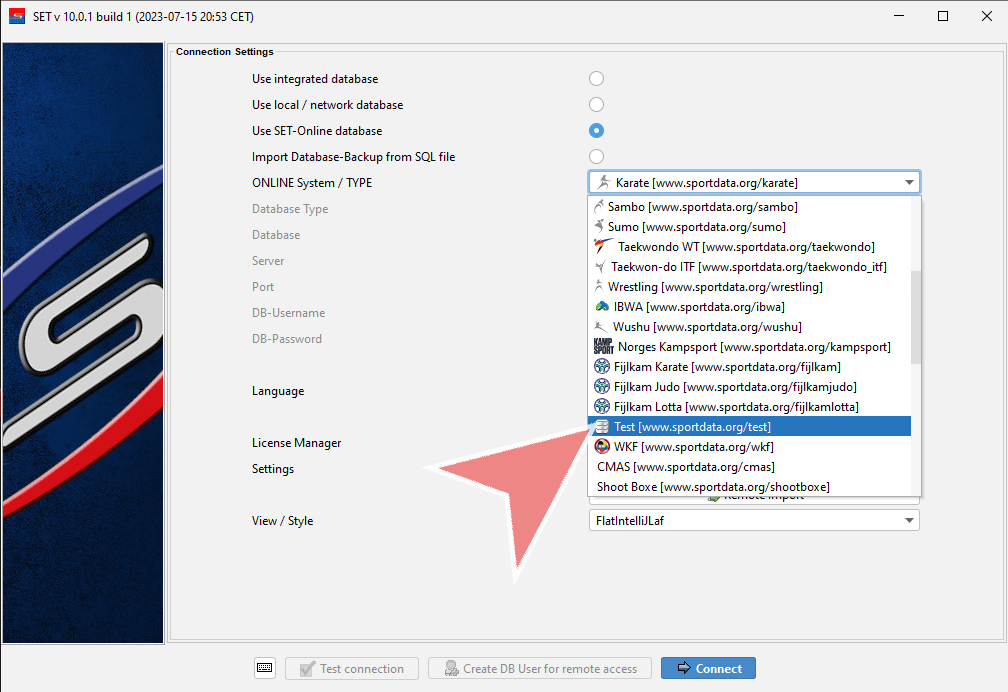Click the WKF logo icon
1008x692 pixels.
(x=601, y=447)
